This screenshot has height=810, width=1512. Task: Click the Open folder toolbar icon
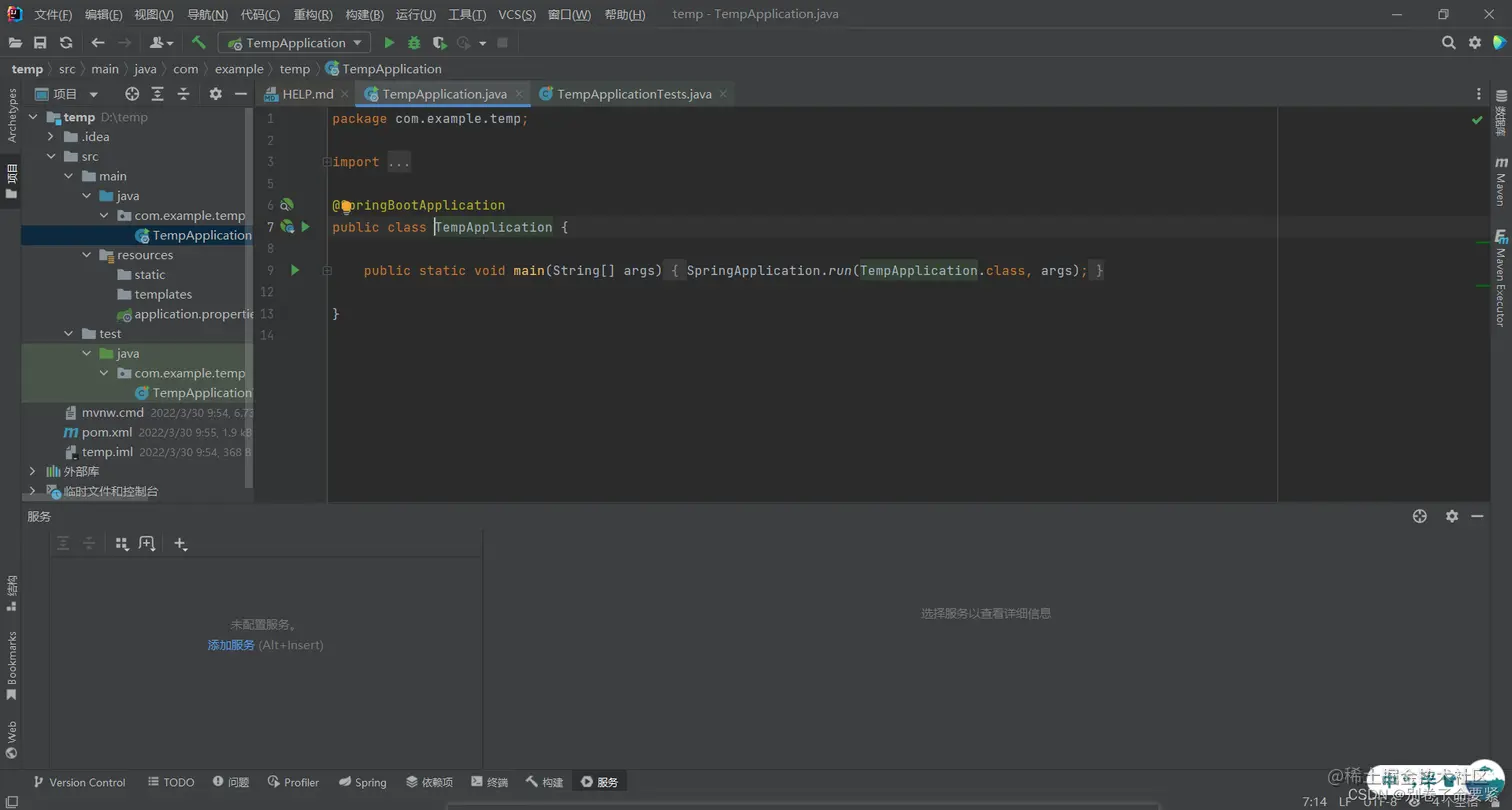pos(15,43)
